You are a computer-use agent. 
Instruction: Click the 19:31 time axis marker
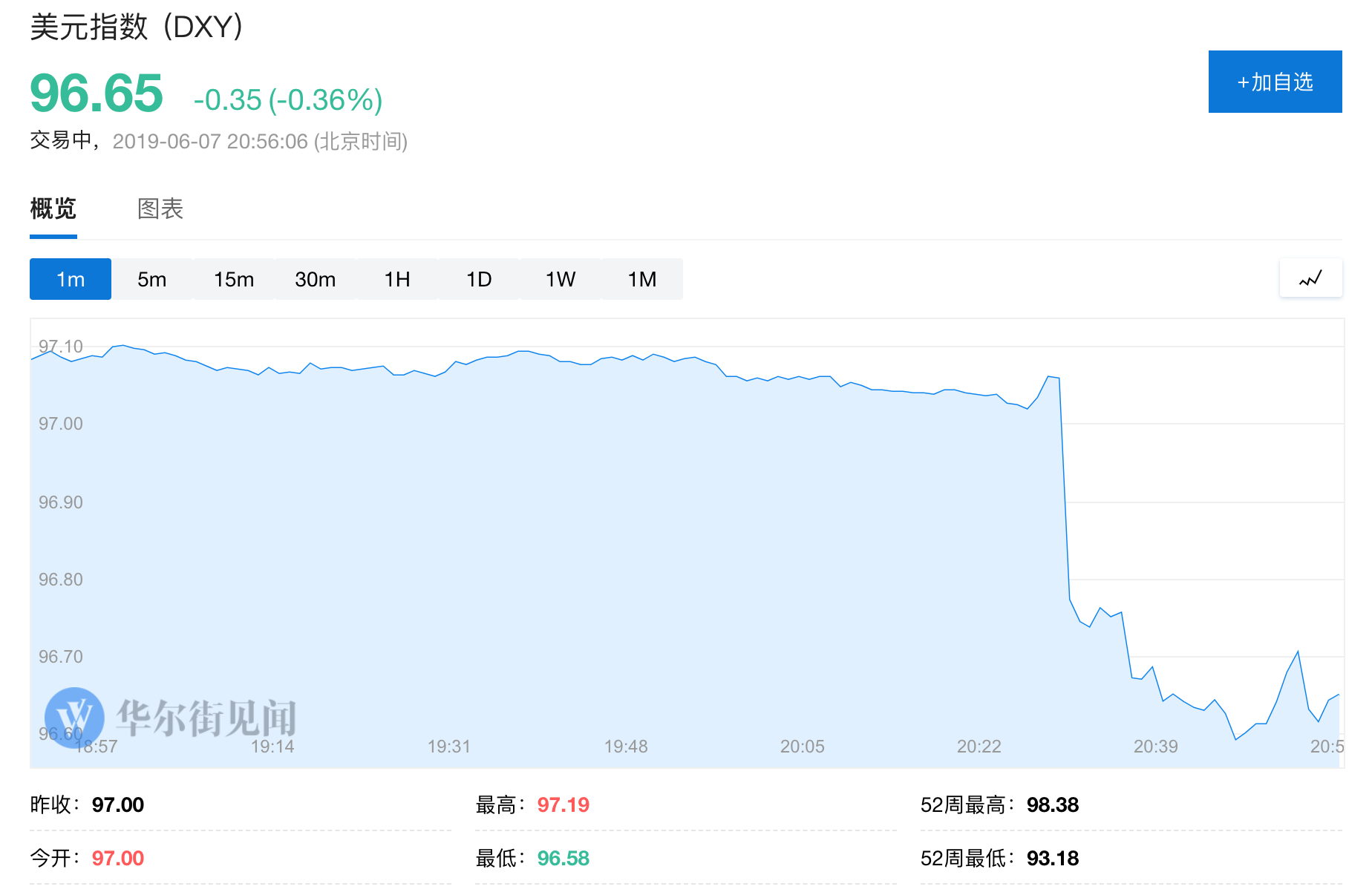[x=449, y=747]
